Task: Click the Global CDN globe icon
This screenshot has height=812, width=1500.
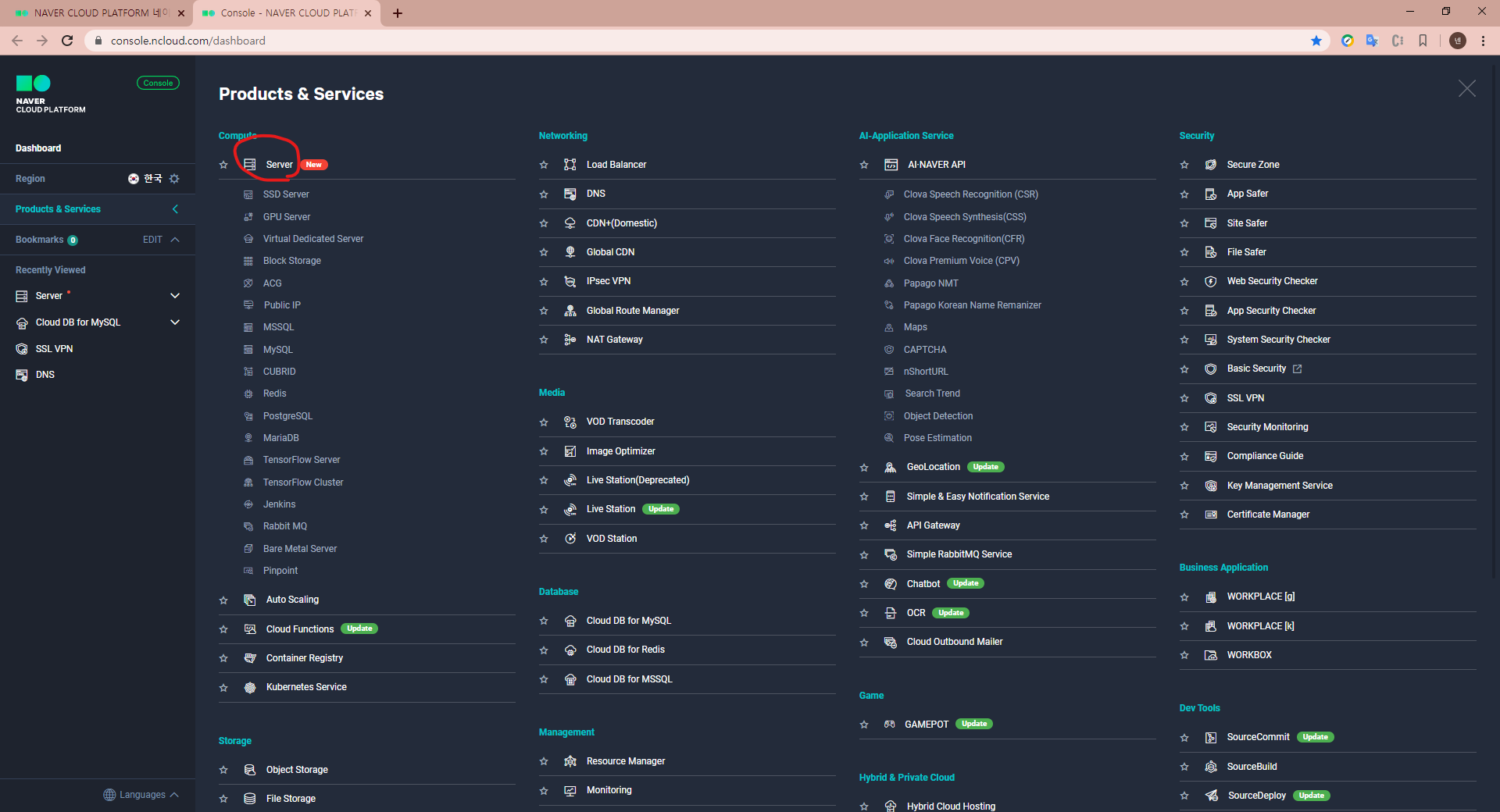Action: 570,252
